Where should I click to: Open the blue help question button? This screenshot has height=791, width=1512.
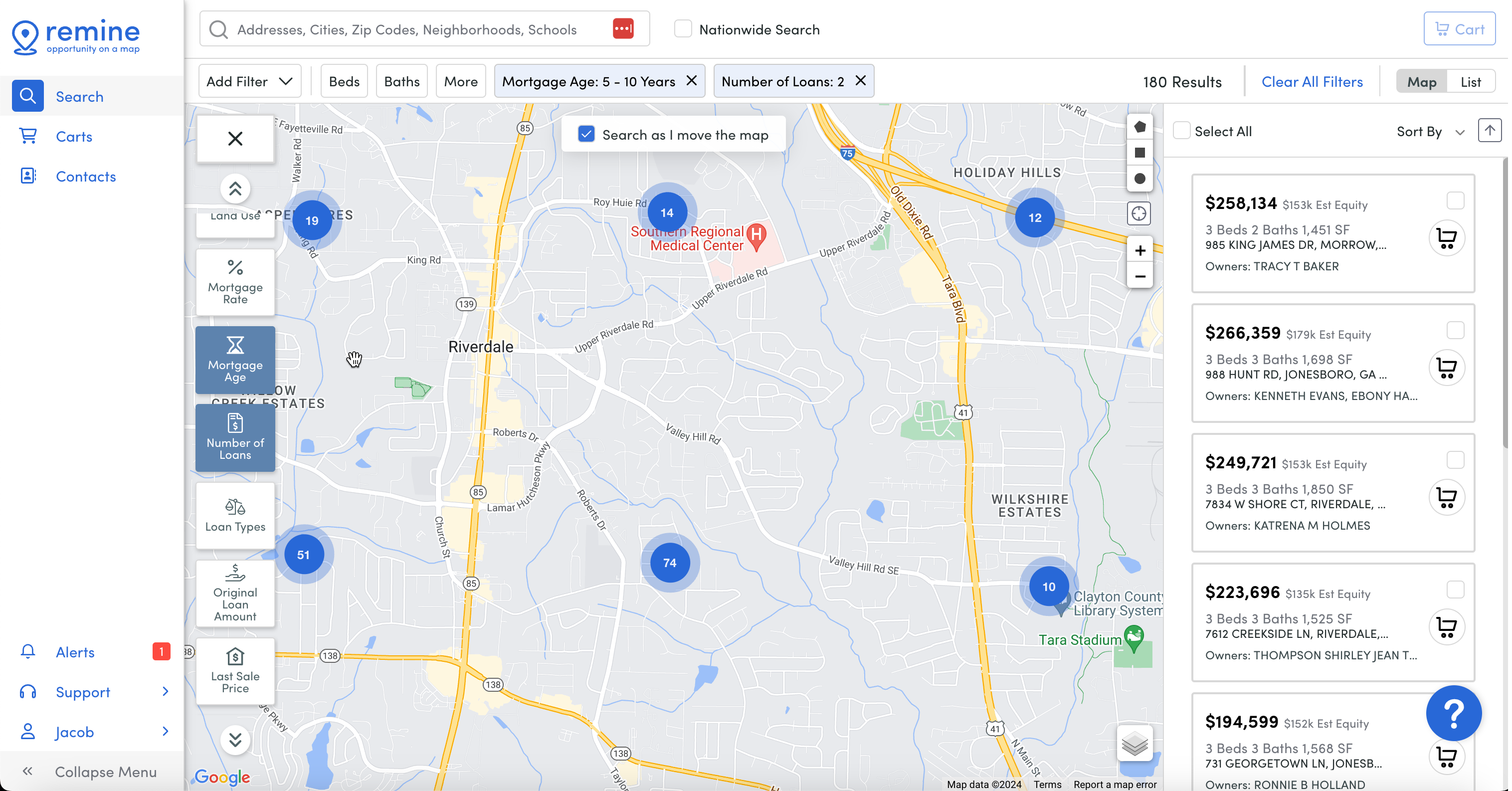pos(1454,714)
